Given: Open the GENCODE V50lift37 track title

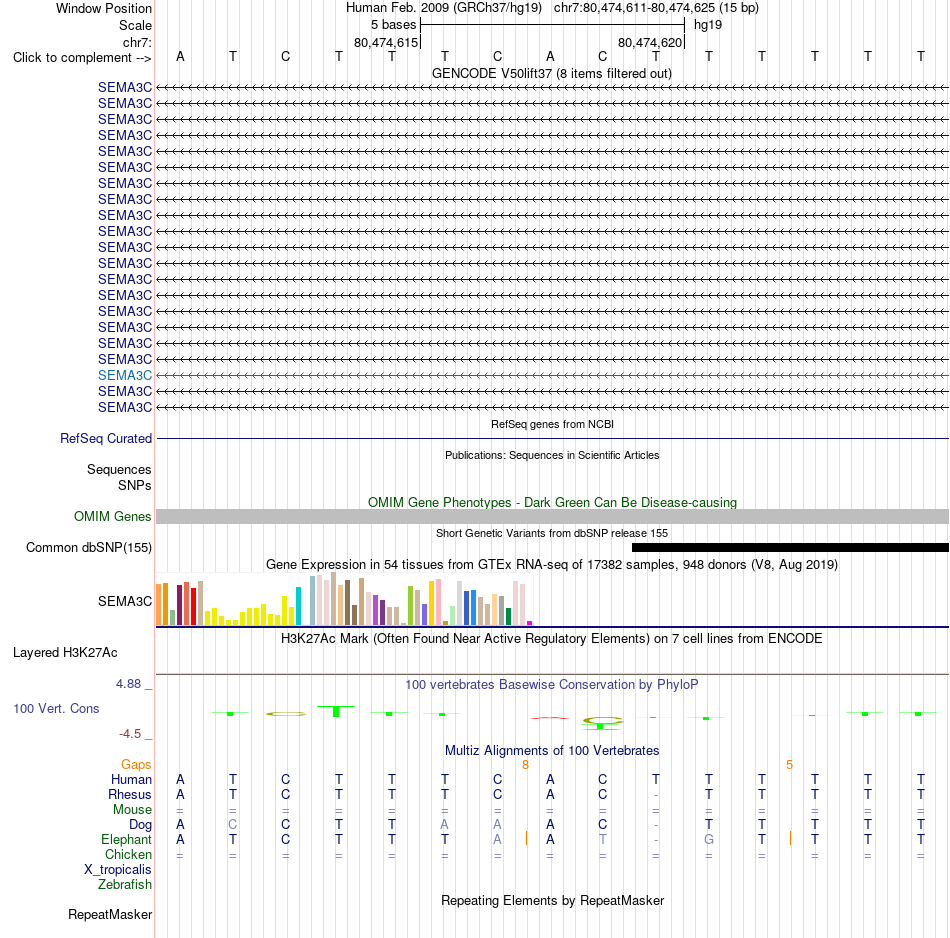Looking at the screenshot, I should pos(551,73).
